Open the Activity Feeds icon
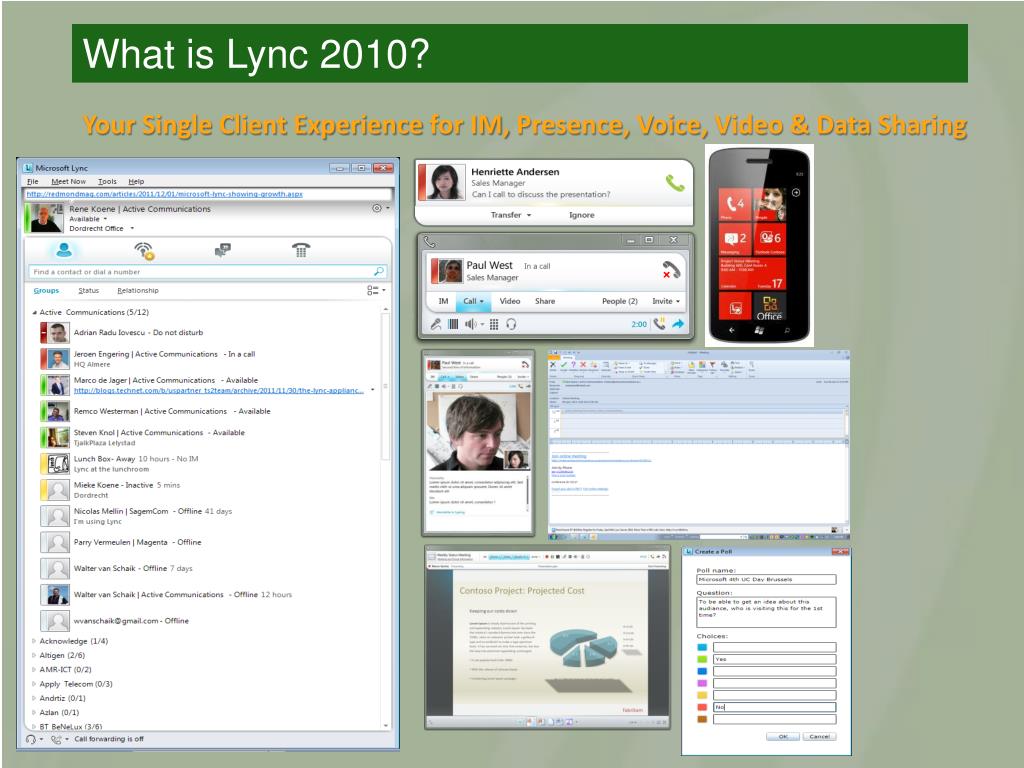Screen dimensions: 1024x768 tap(144, 250)
